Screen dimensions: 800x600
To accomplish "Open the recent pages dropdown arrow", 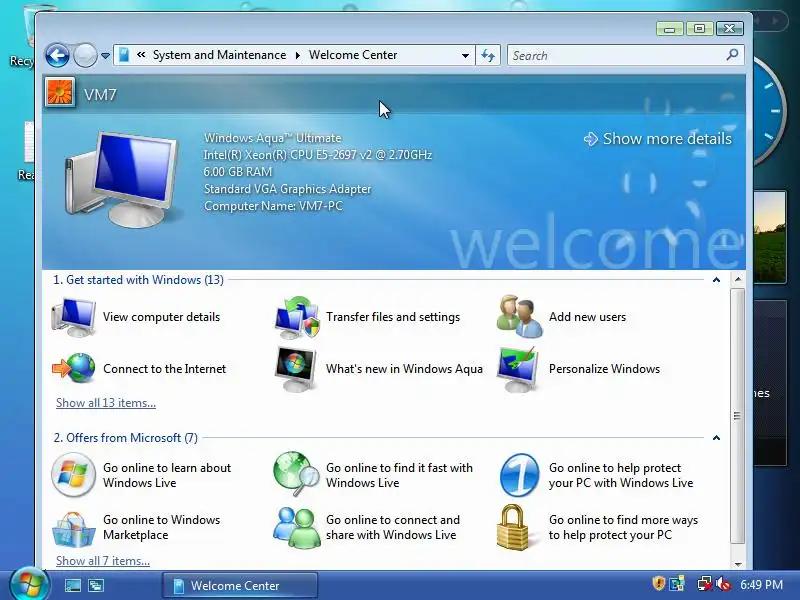I will pyautogui.click(x=105, y=56).
